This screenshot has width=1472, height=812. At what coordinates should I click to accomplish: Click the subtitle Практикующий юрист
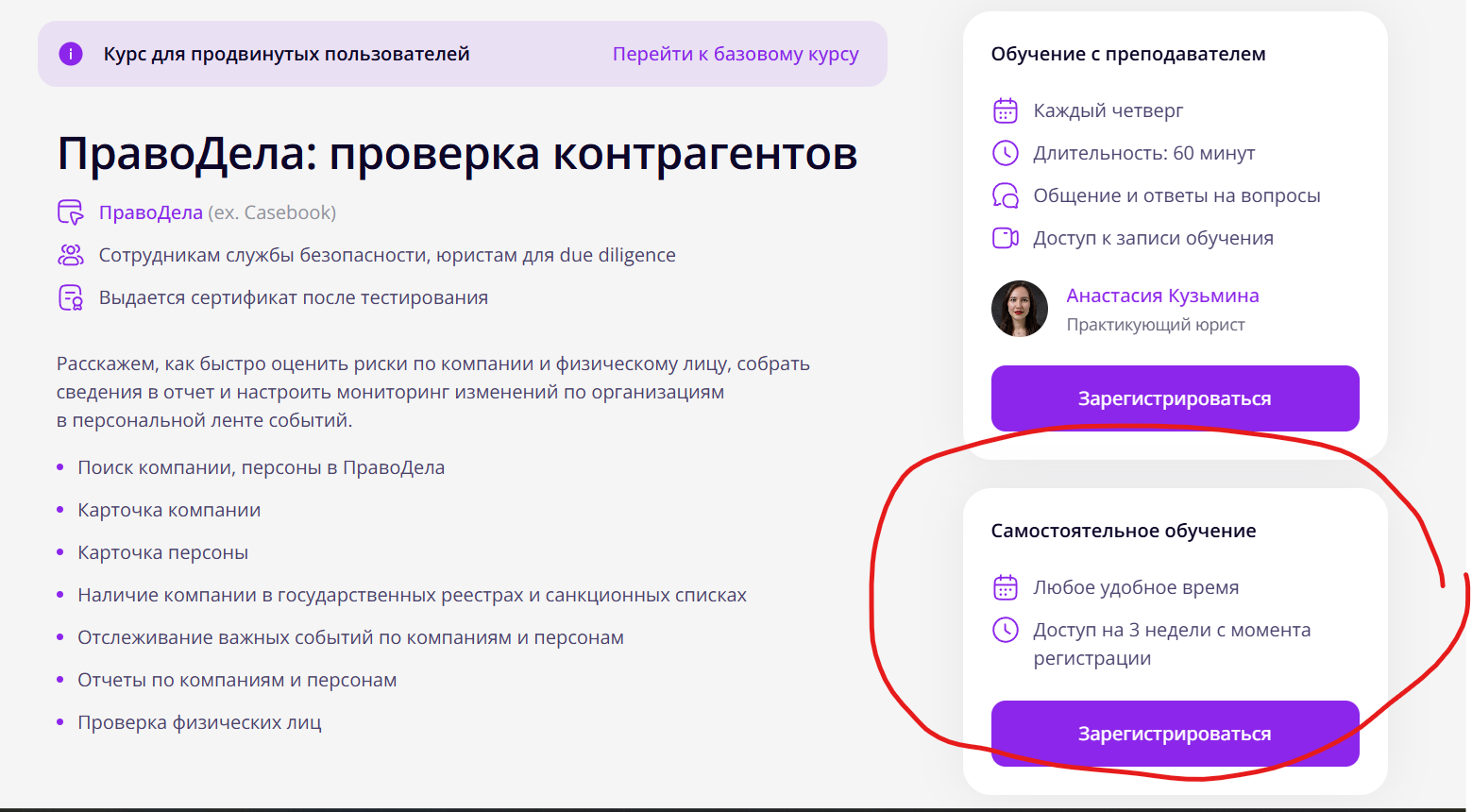(x=1156, y=325)
